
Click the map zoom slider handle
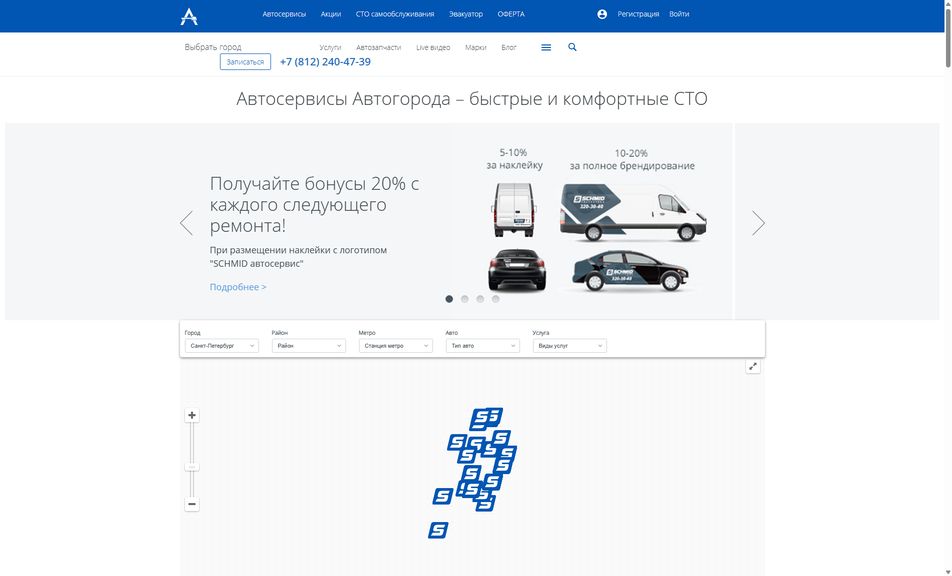[192, 467]
